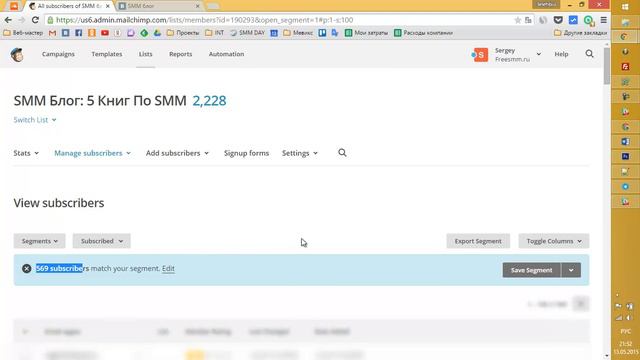Viewport: 640px width, 360px height.
Task: Open the Reports section
Action: point(180,54)
